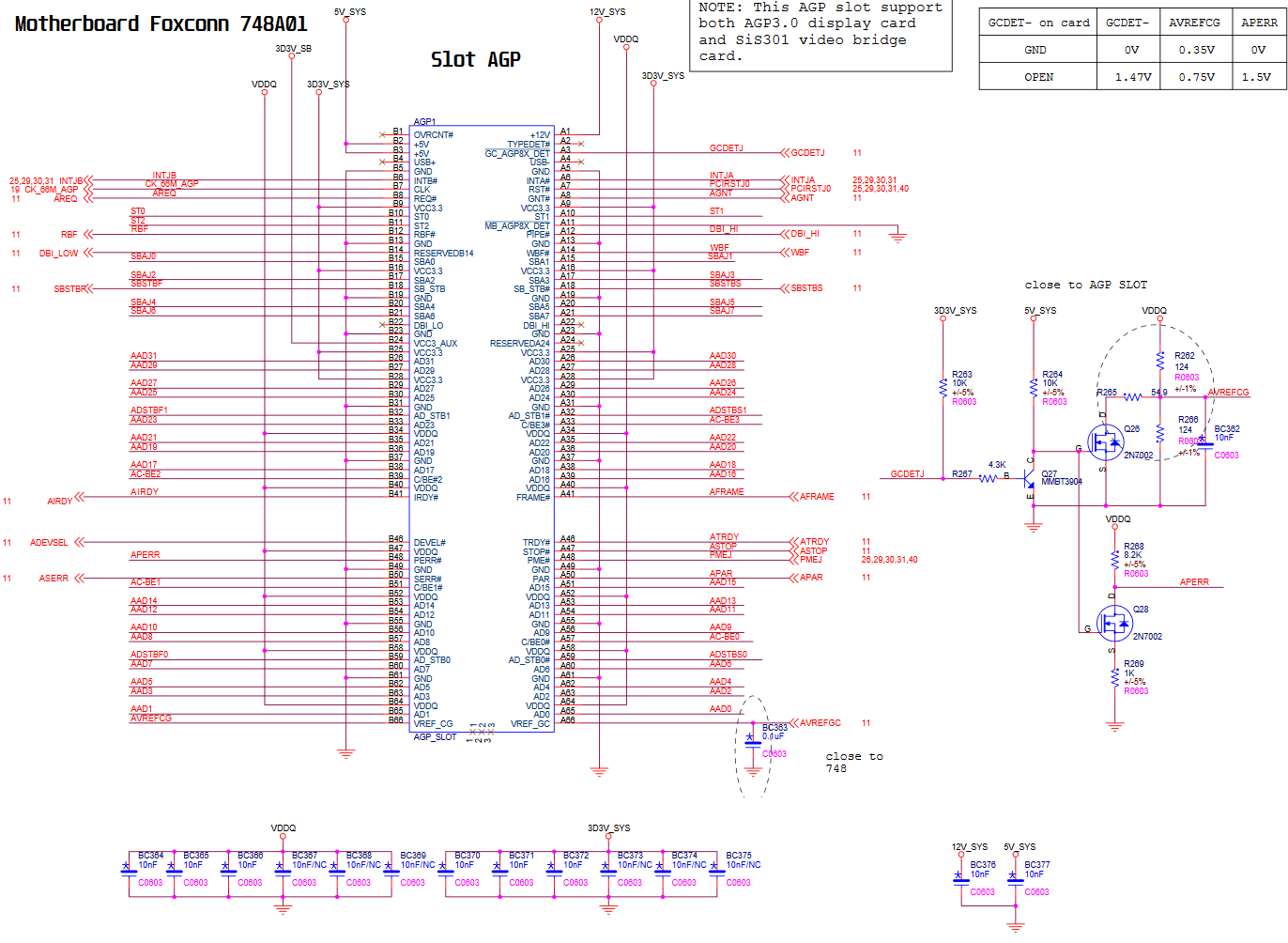Click the "1.5V" table value
The image size is (1288, 943).
click(1256, 77)
